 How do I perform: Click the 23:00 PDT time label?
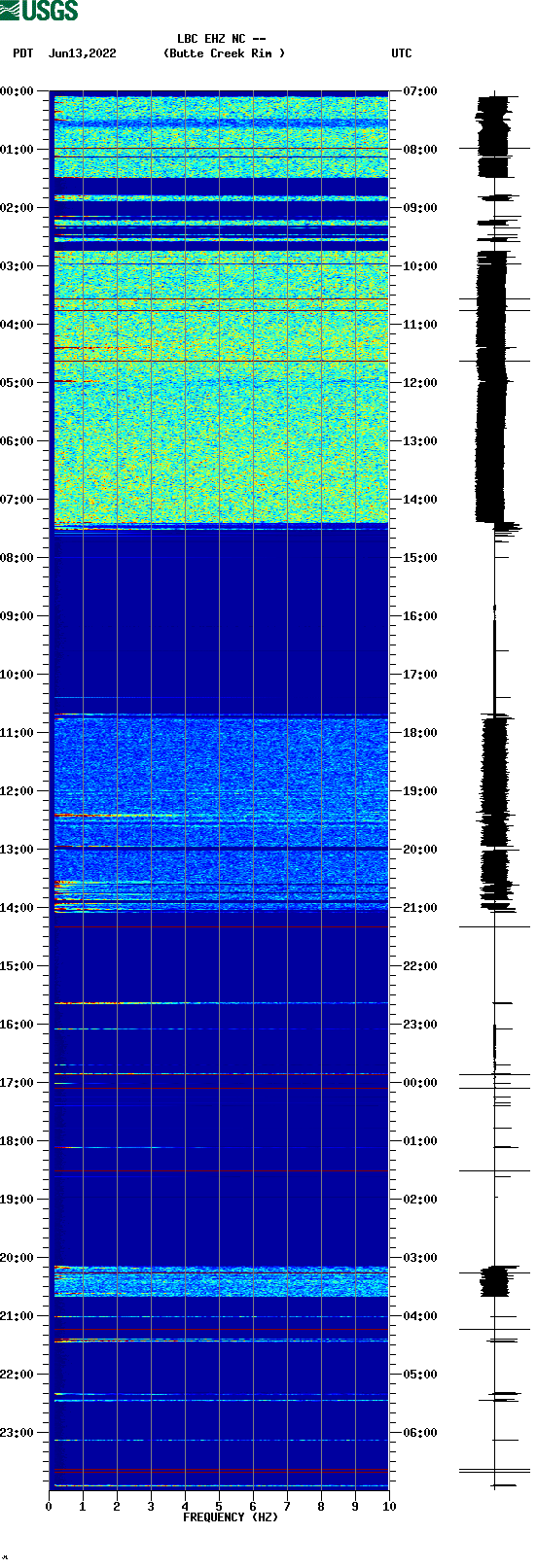pyautogui.click(x=18, y=1433)
